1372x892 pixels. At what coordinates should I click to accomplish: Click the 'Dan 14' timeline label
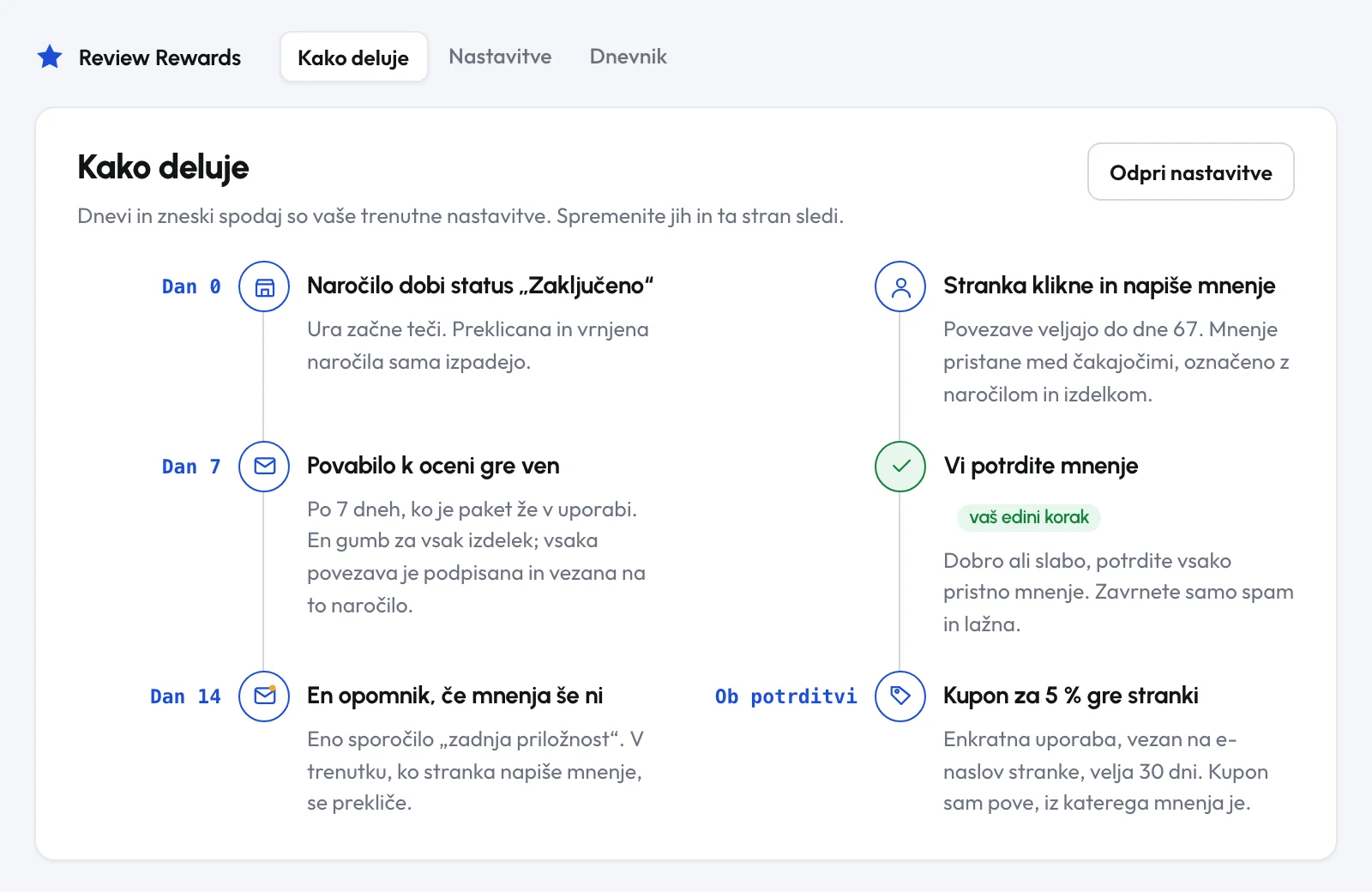point(185,696)
